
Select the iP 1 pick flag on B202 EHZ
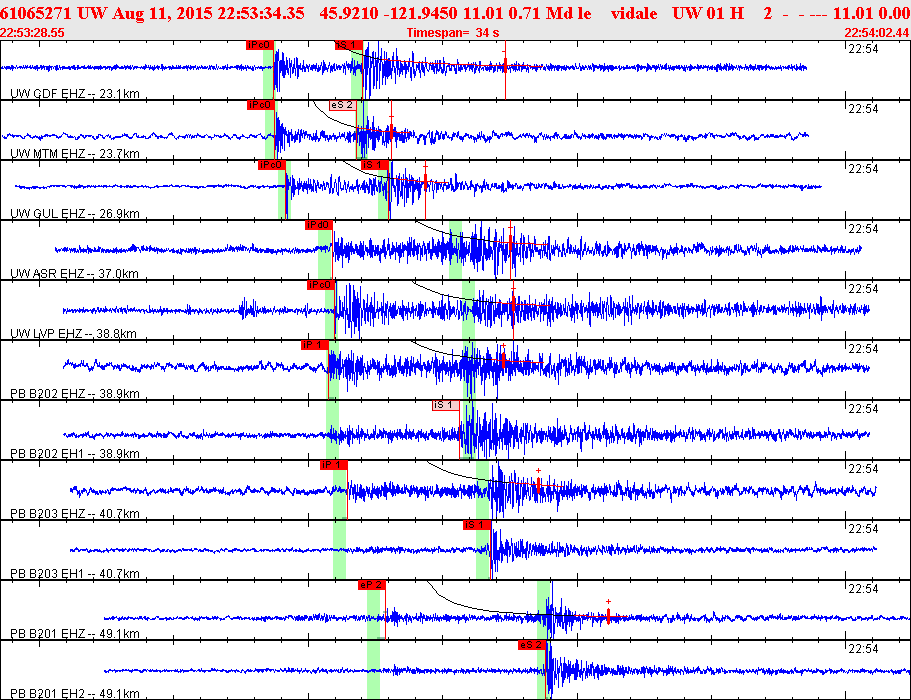[314, 345]
